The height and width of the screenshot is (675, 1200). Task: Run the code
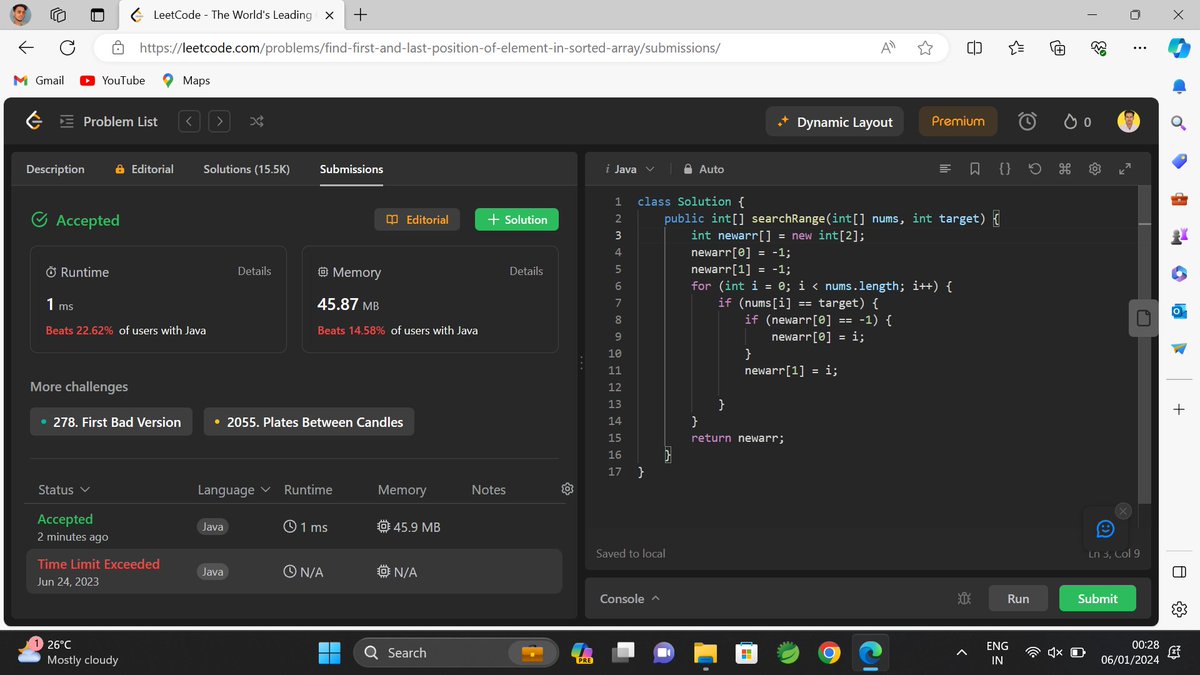[x=1018, y=598]
